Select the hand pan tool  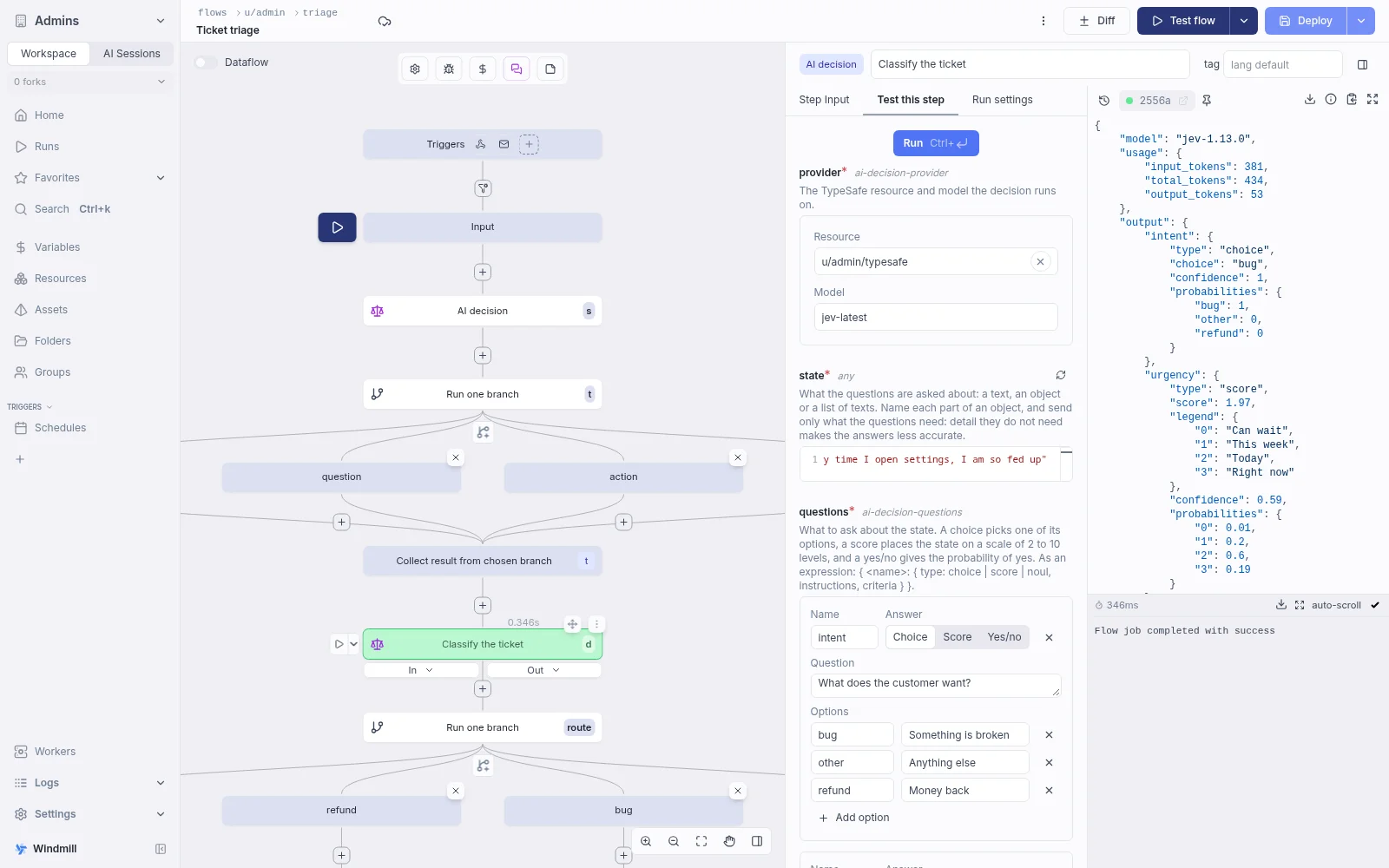click(x=729, y=841)
